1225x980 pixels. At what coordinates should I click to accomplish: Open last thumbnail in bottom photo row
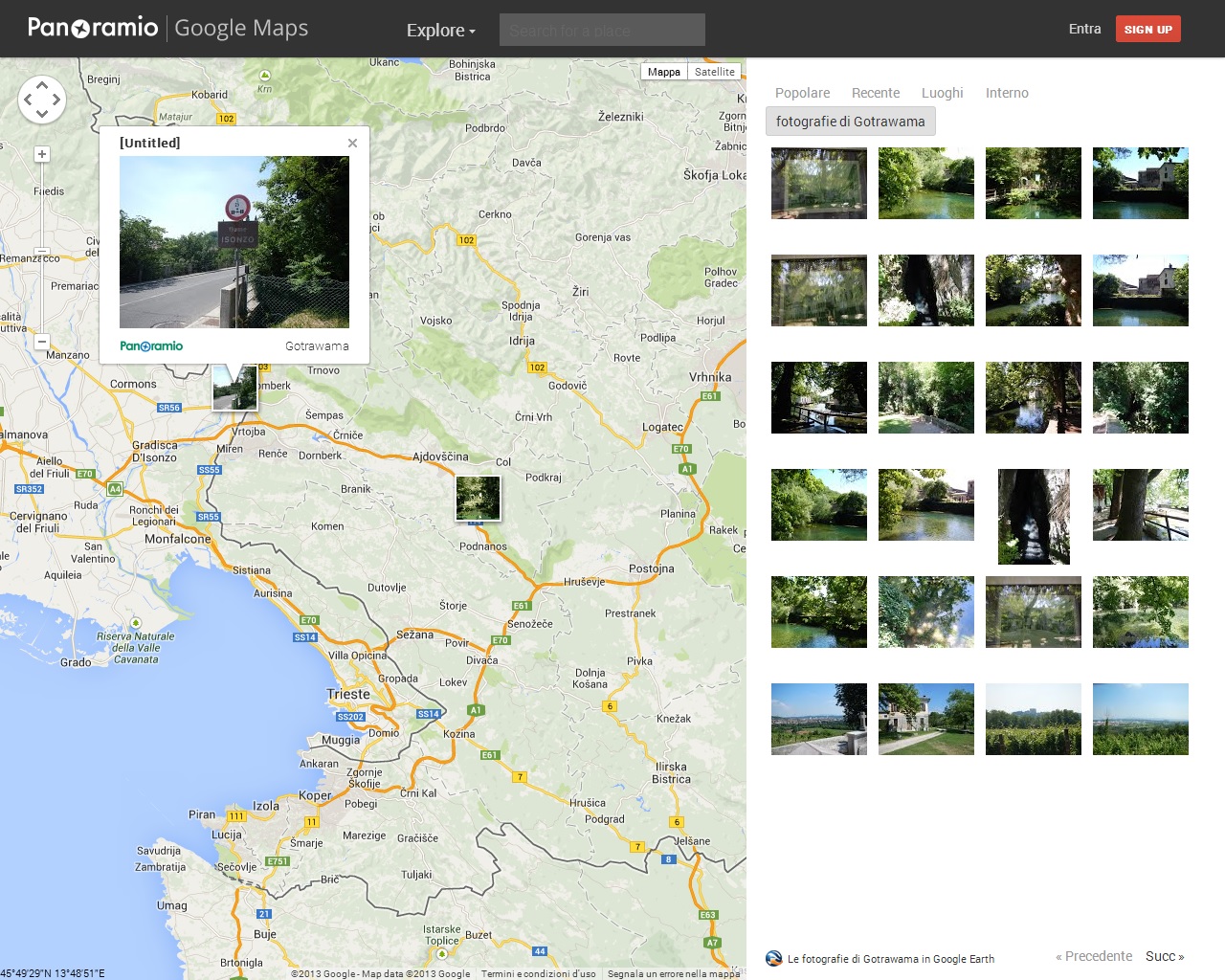1141,719
